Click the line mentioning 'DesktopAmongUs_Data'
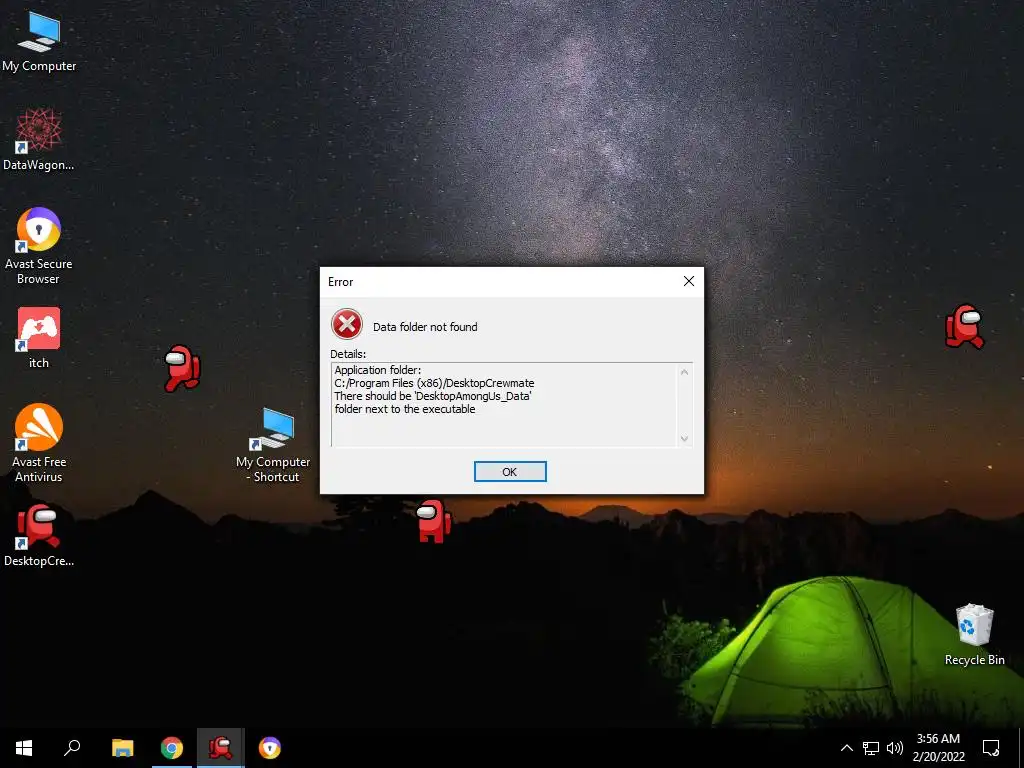 click(x=433, y=396)
